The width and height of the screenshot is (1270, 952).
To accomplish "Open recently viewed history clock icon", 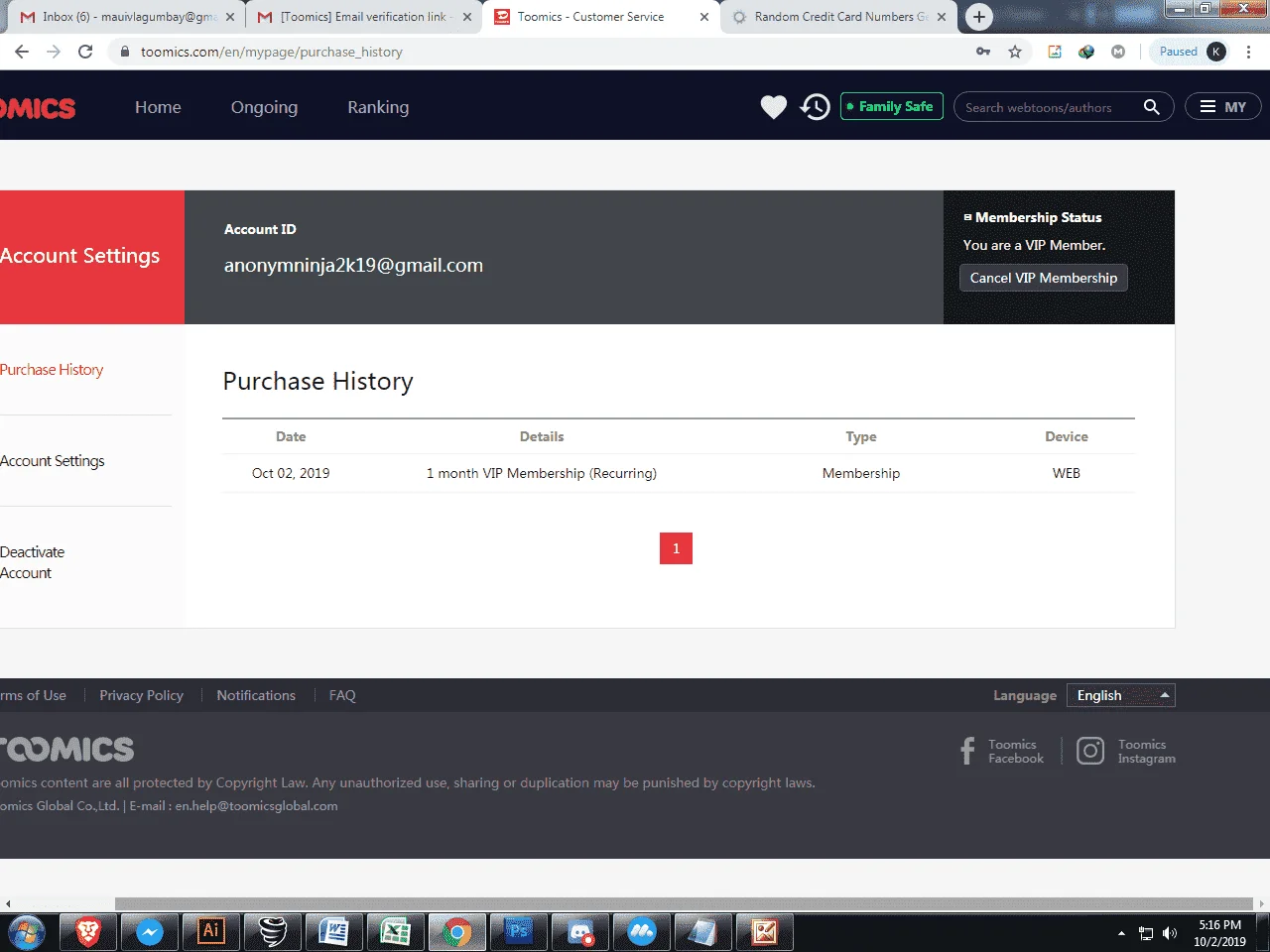I will click(816, 107).
